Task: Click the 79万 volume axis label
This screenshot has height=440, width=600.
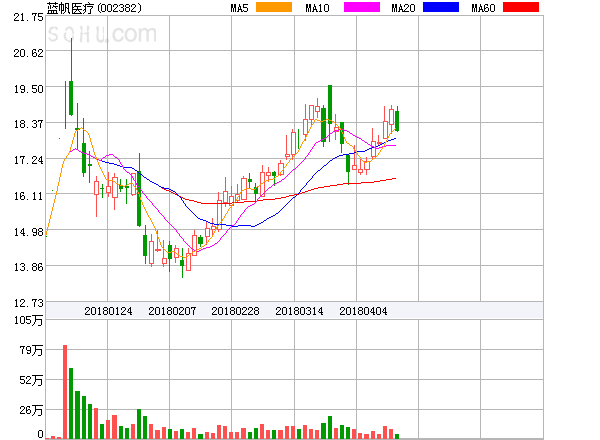Action: pos(31,350)
